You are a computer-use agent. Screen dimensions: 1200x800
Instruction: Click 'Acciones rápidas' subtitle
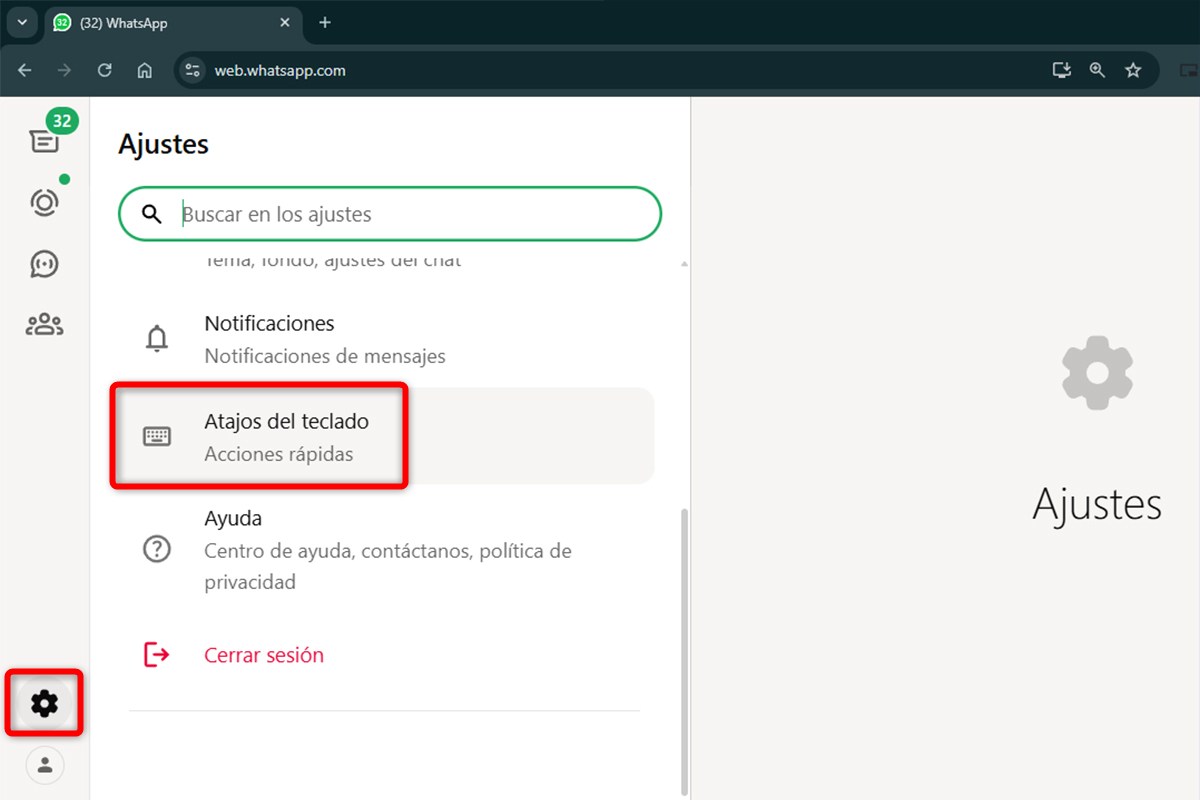tap(279, 454)
